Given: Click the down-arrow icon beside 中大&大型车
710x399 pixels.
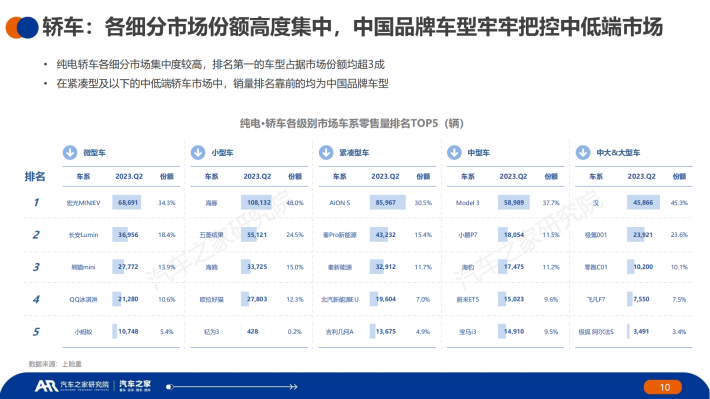Looking at the screenshot, I should click(x=583, y=153).
